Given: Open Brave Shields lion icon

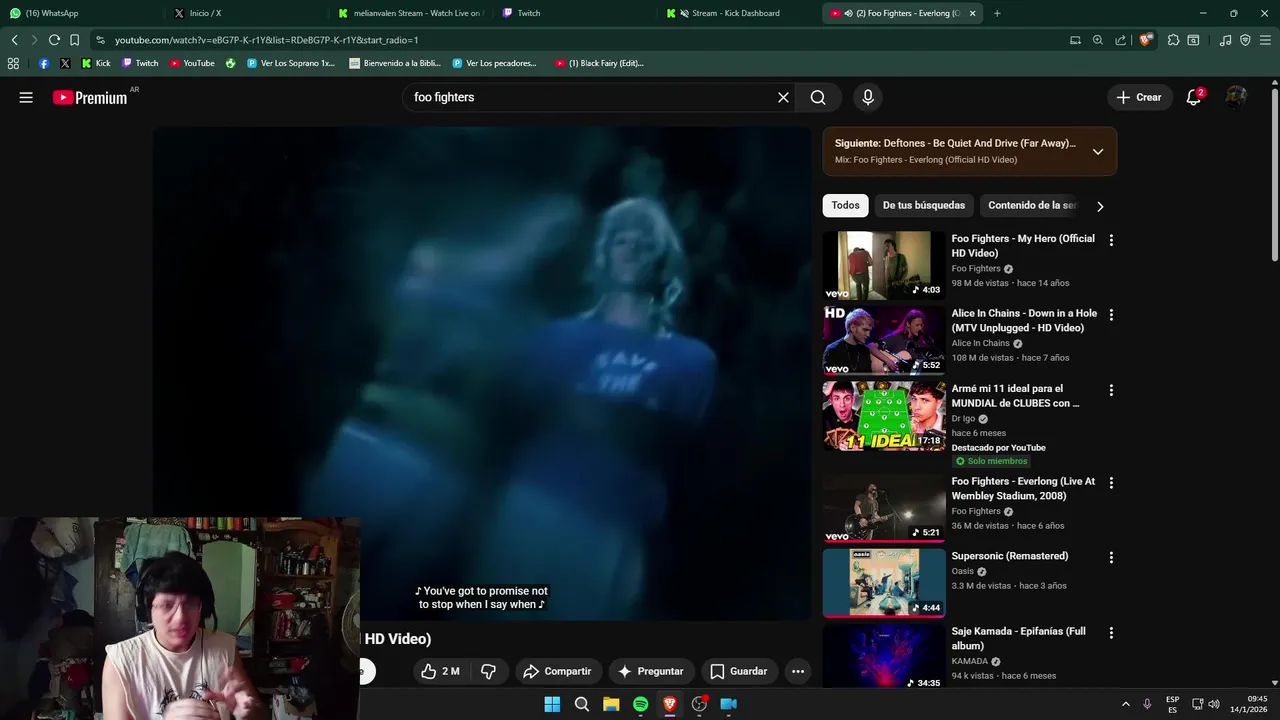Looking at the screenshot, I should 1146,40.
